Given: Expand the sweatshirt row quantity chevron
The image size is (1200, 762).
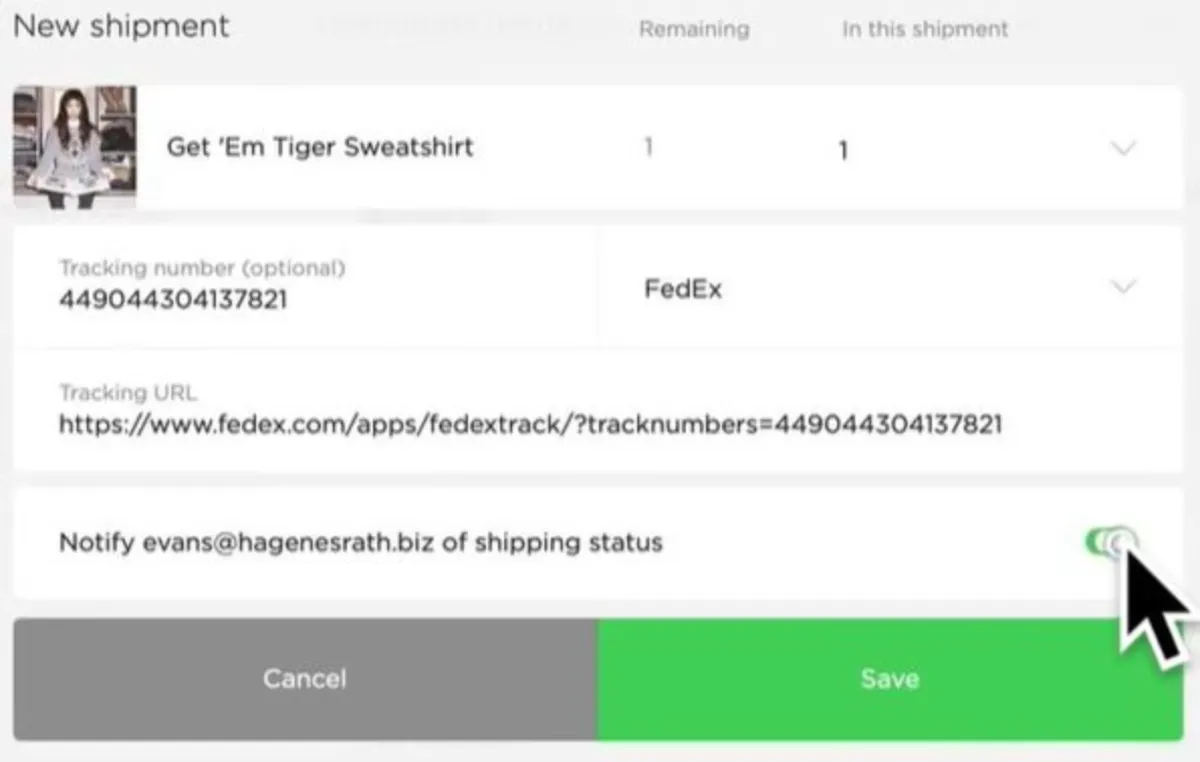Looking at the screenshot, I should coord(1124,149).
